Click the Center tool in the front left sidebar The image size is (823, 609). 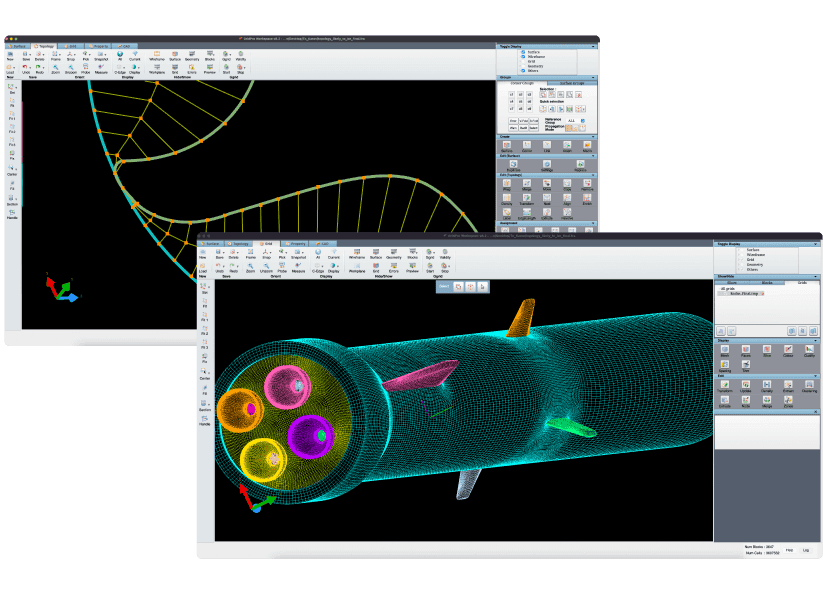[x=204, y=373]
